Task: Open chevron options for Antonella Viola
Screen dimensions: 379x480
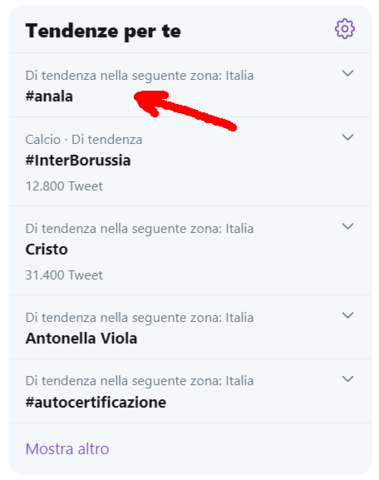Action: click(x=348, y=315)
